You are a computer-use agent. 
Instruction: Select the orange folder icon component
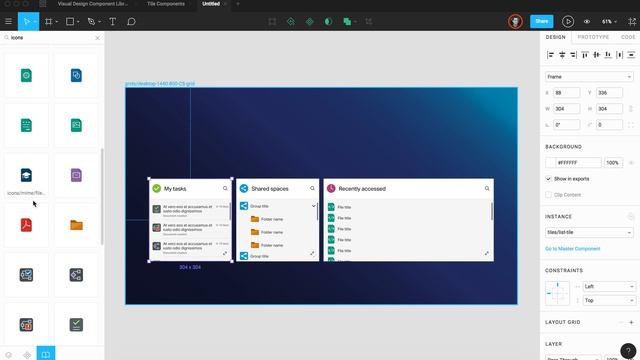click(x=76, y=225)
